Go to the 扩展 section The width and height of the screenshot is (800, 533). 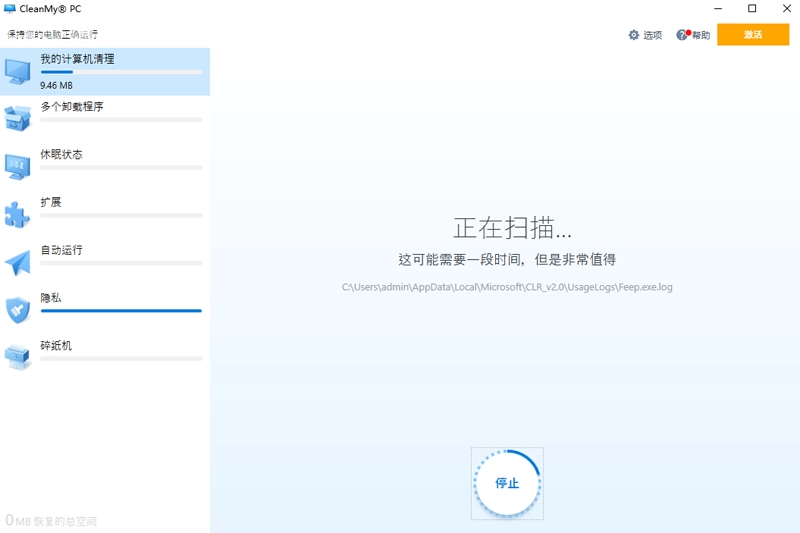click(105, 215)
